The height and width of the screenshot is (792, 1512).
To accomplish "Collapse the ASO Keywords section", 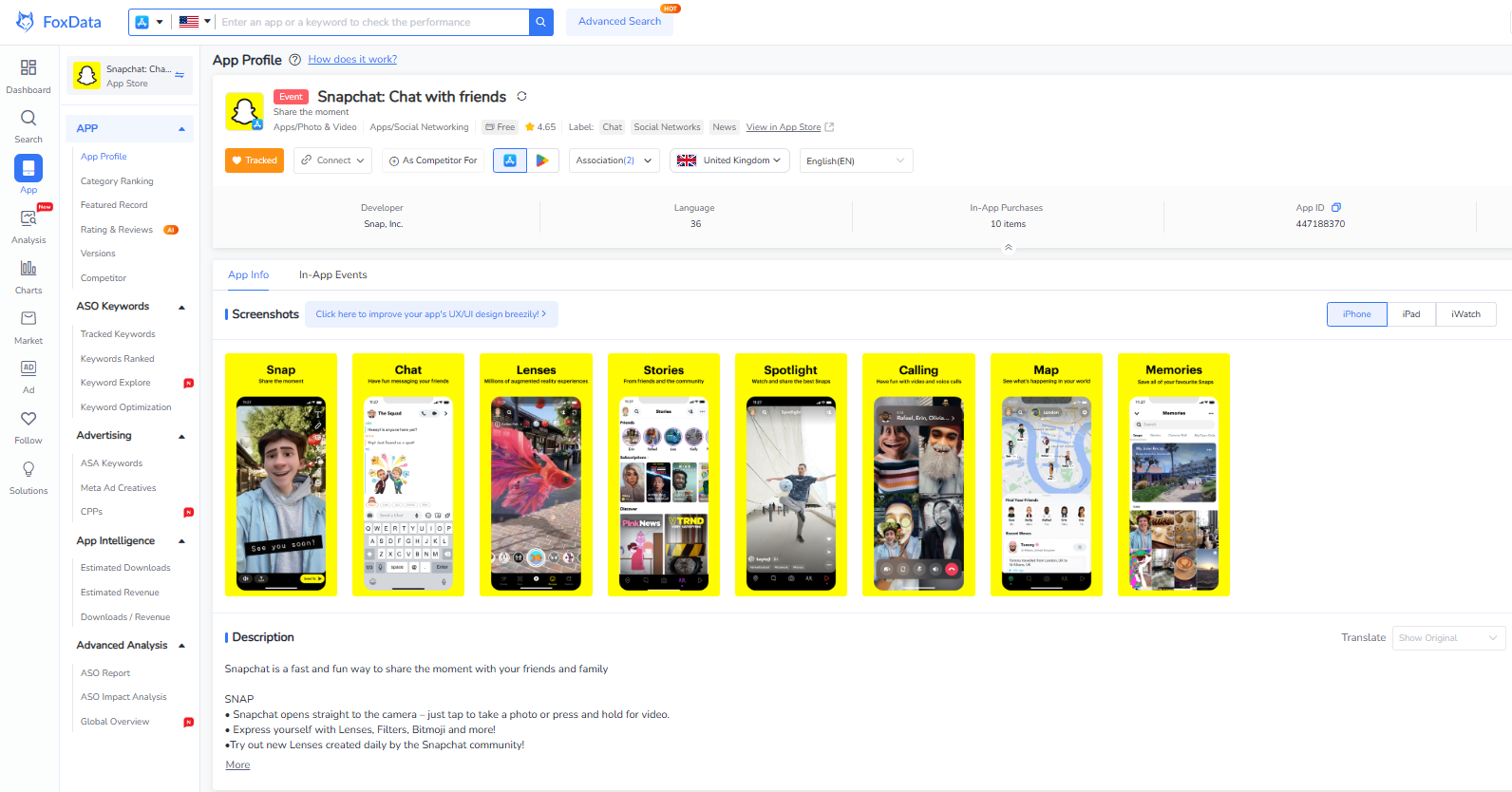I will pos(182,307).
